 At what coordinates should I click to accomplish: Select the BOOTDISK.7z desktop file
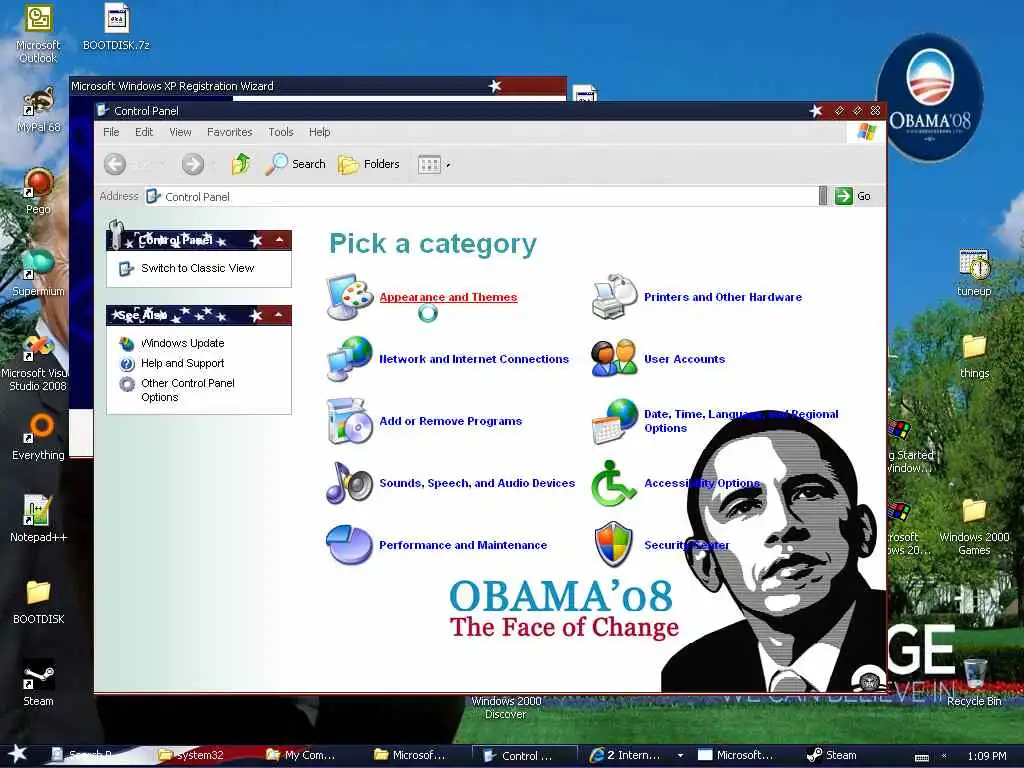tap(116, 27)
